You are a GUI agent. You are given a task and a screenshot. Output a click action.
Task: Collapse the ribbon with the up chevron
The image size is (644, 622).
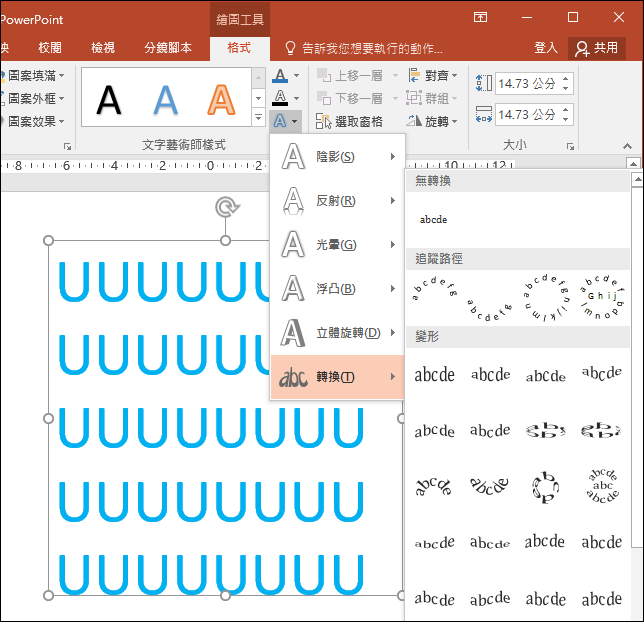point(627,146)
